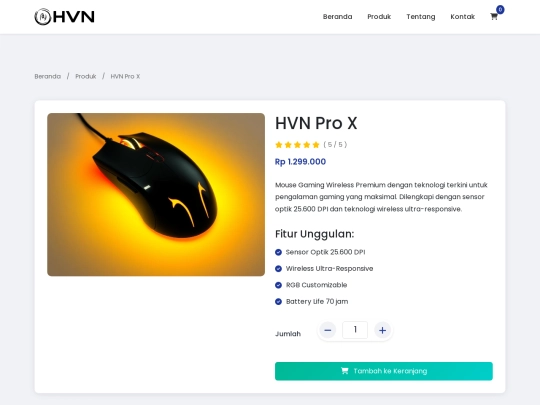Open the Beranda menu item
540x405 pixels.
(x=338, y=17)
